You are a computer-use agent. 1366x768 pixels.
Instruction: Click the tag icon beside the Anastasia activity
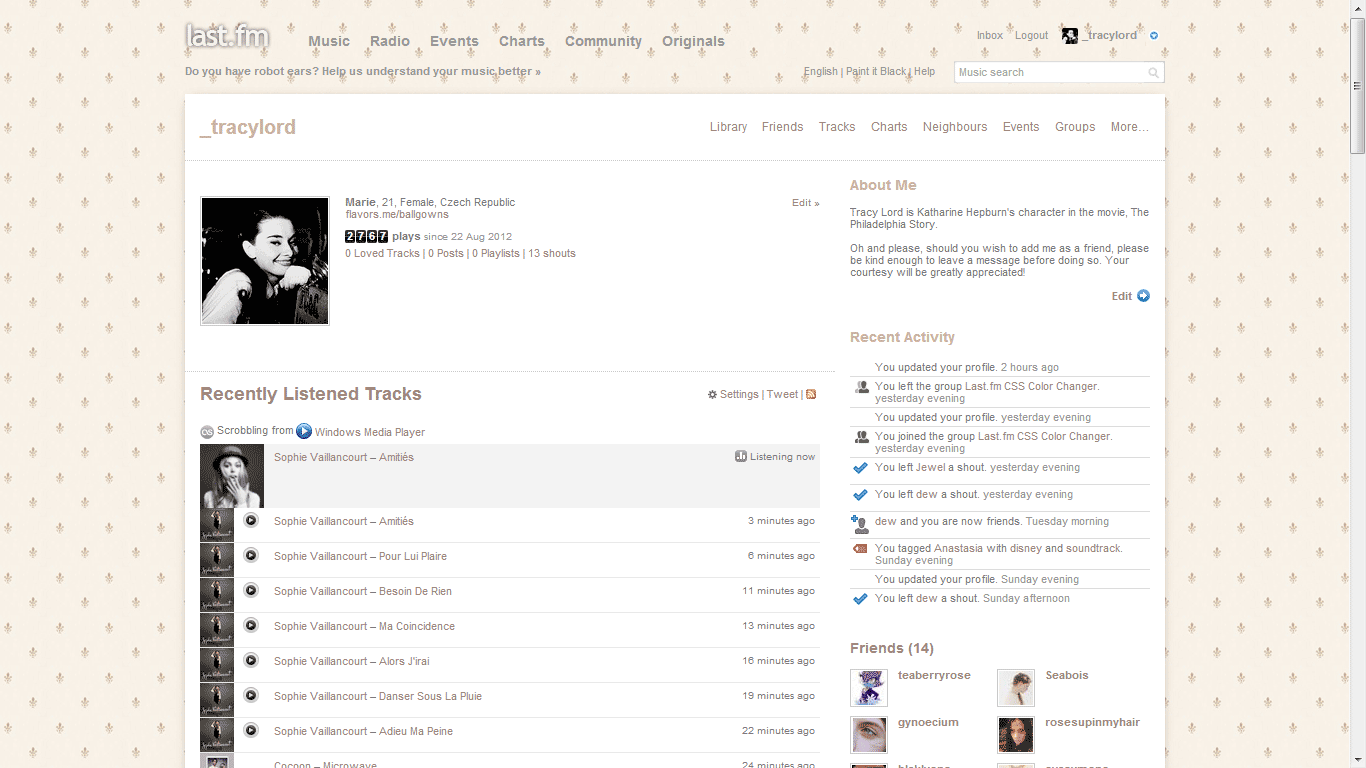tap(860, 548)
